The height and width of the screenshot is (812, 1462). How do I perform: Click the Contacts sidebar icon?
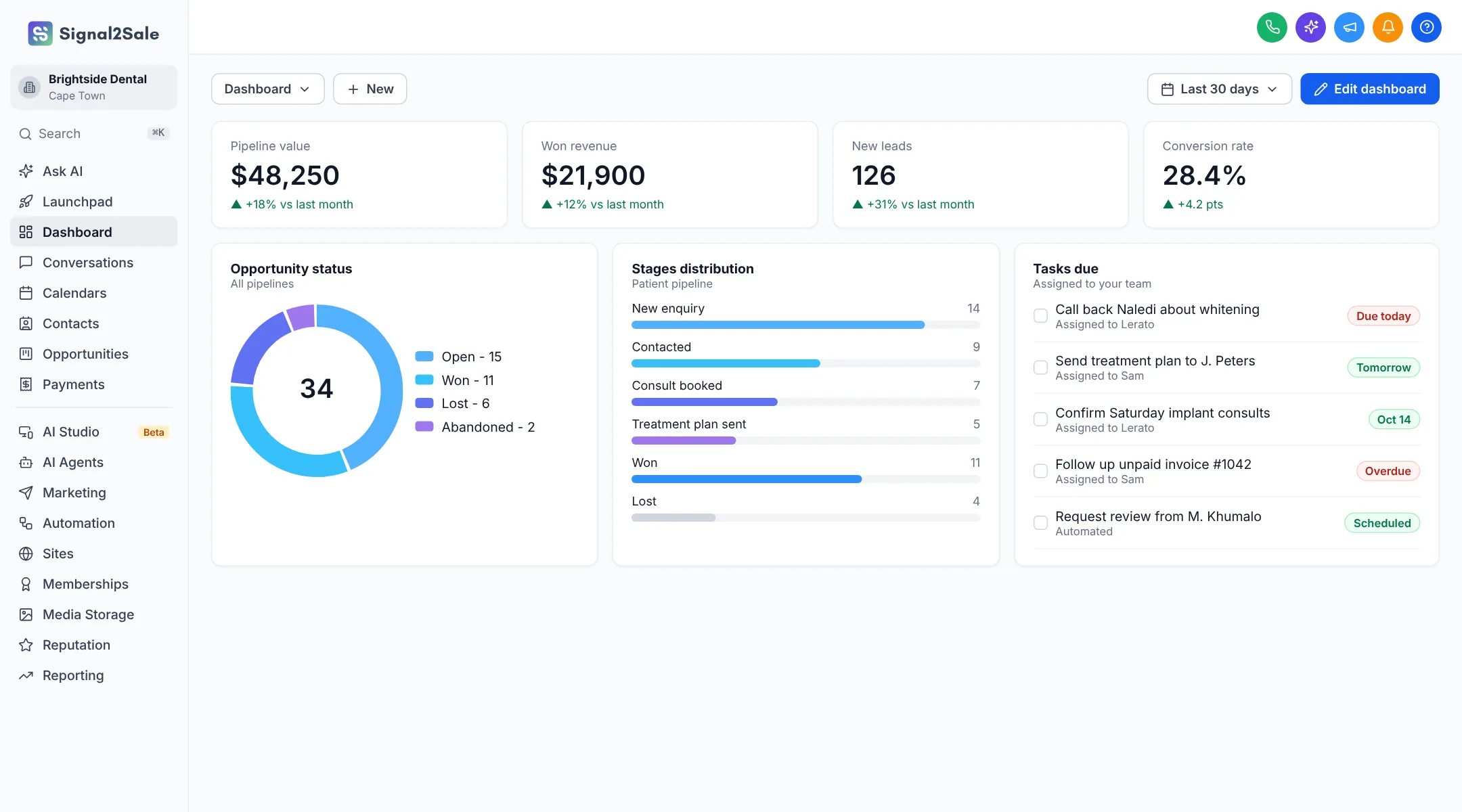26,323
